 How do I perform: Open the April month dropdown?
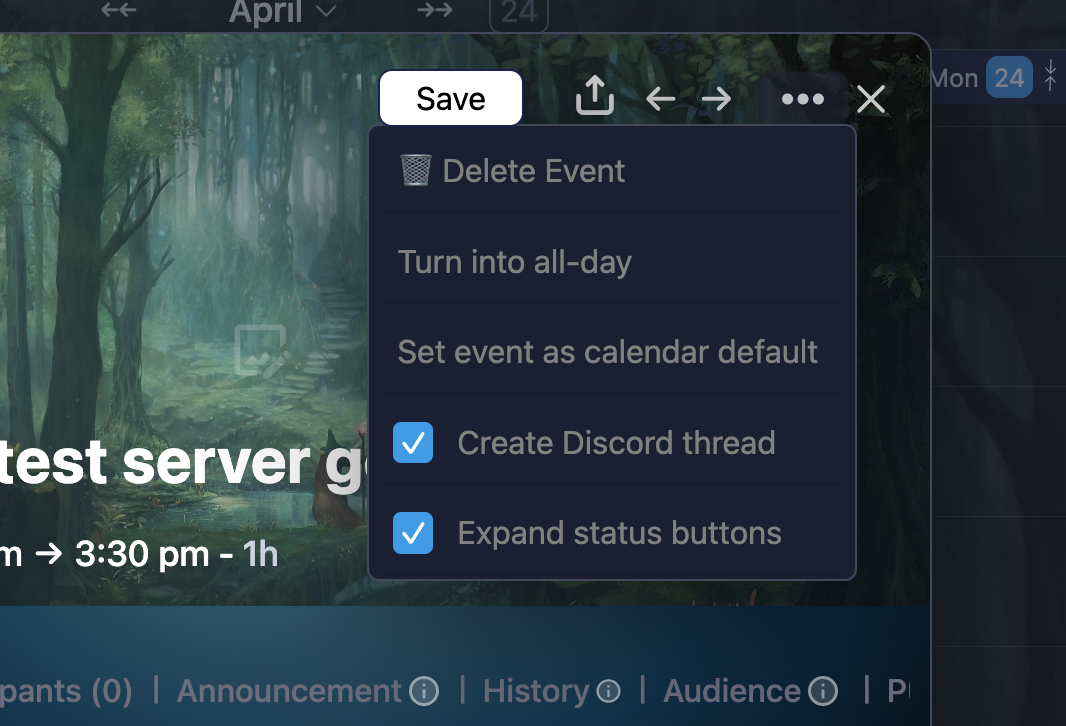(282, 11)
